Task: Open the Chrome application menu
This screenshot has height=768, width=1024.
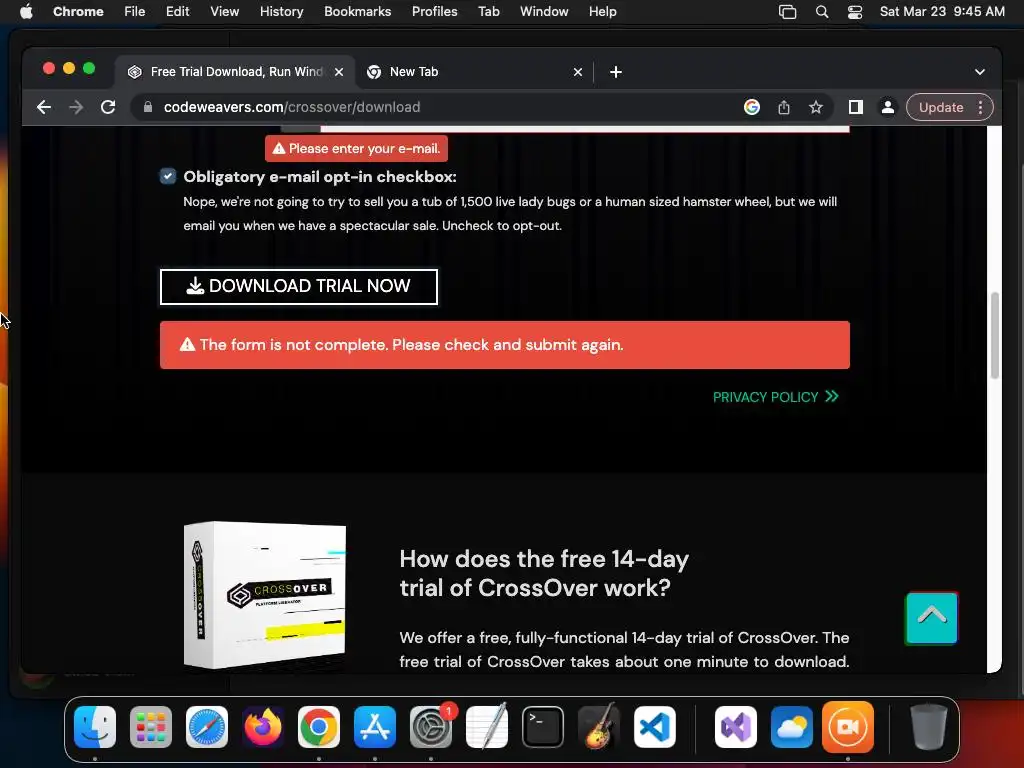Action: (x=78, y=11)
